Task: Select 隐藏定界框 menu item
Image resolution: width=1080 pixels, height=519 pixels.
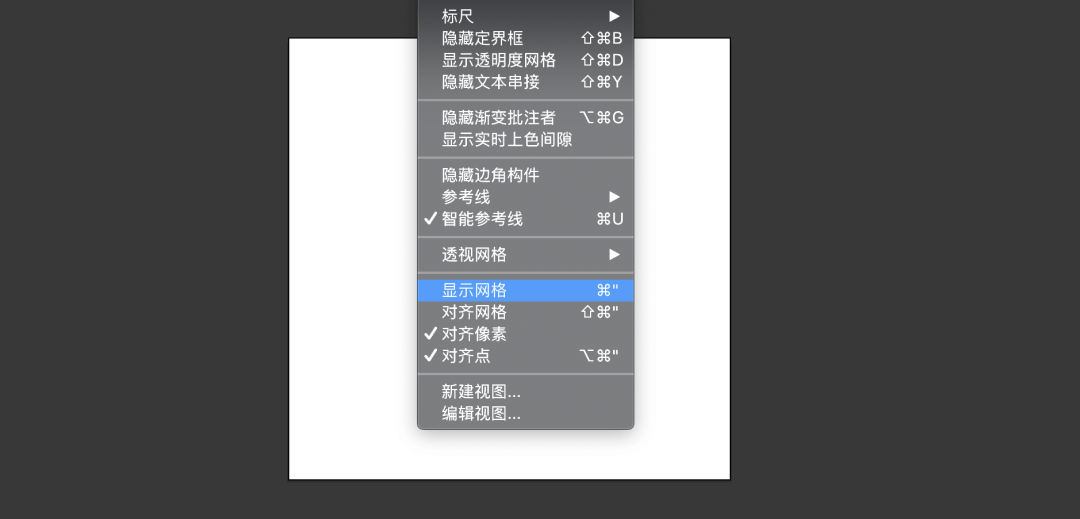Action: [x=526, y=38]
